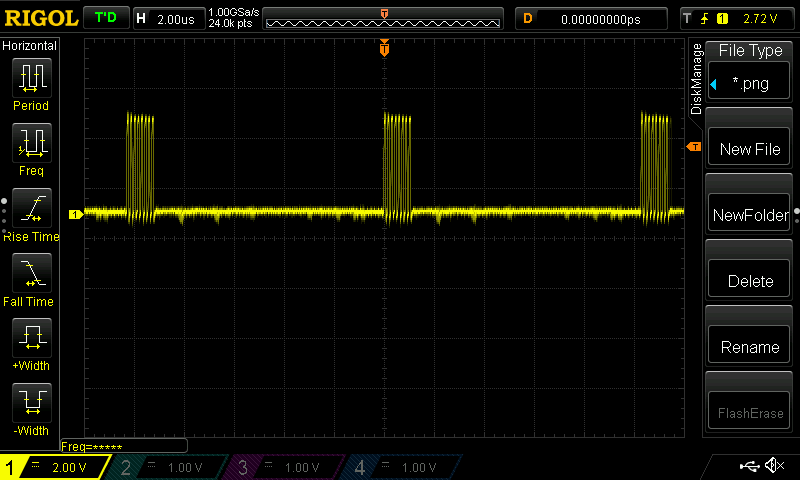800x480 pixels.
Task: Click the orange trigger position marker
Action: coord(384,49)
